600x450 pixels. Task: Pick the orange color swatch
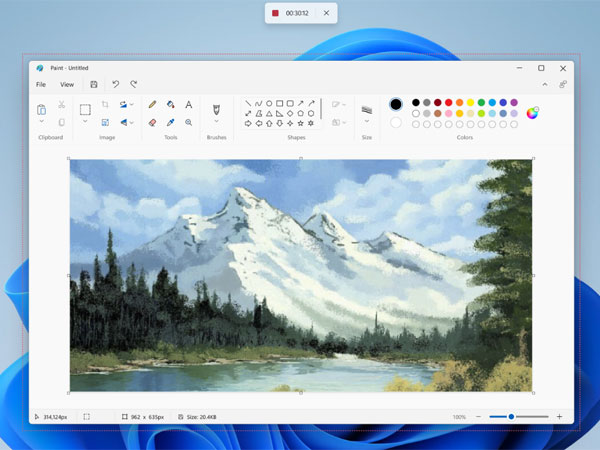pyautogui.click(x=460, y=103)
